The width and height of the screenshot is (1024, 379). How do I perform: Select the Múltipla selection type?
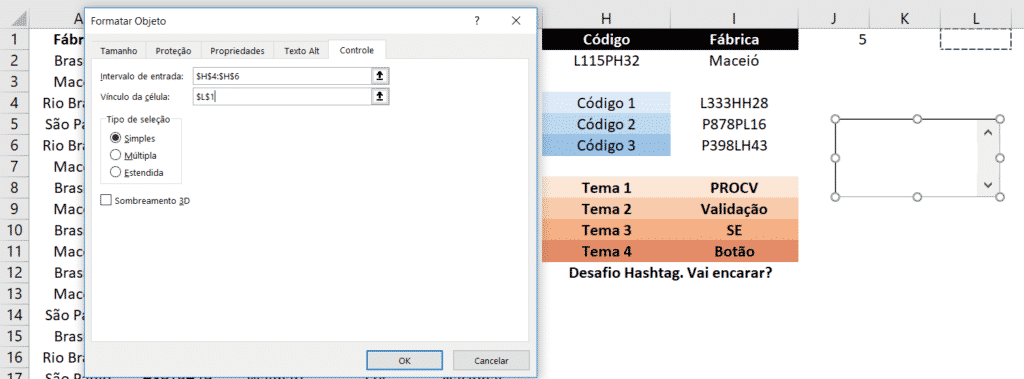coord(133,156)
